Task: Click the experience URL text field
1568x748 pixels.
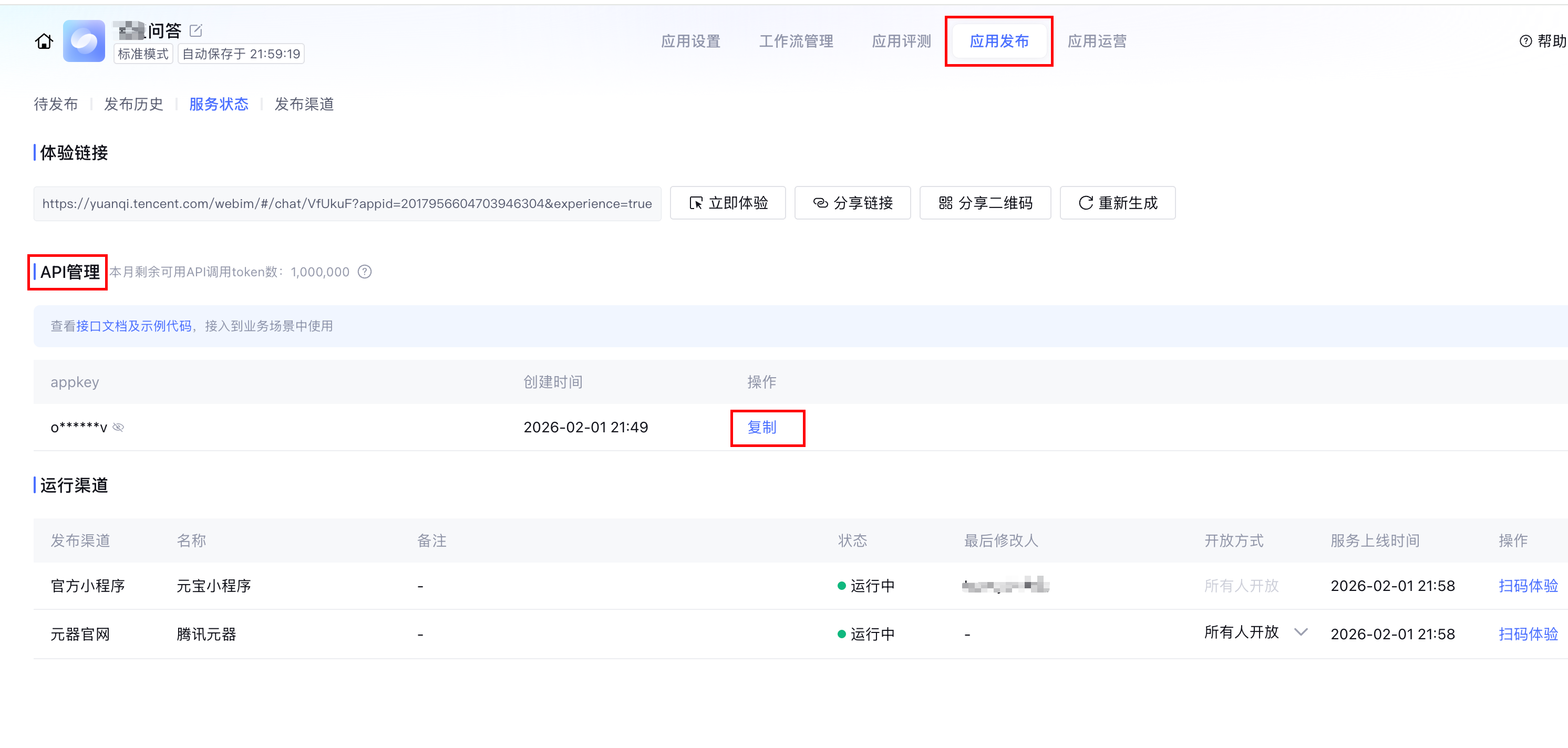Action: coord(347,204)
